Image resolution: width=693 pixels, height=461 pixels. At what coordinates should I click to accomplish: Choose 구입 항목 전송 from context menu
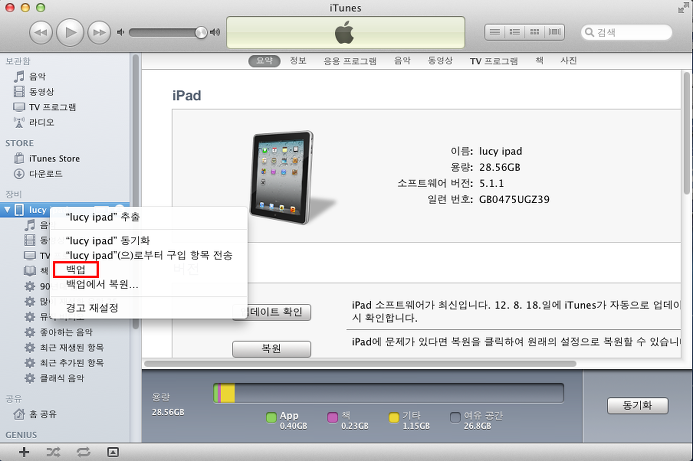coord(149,255)
